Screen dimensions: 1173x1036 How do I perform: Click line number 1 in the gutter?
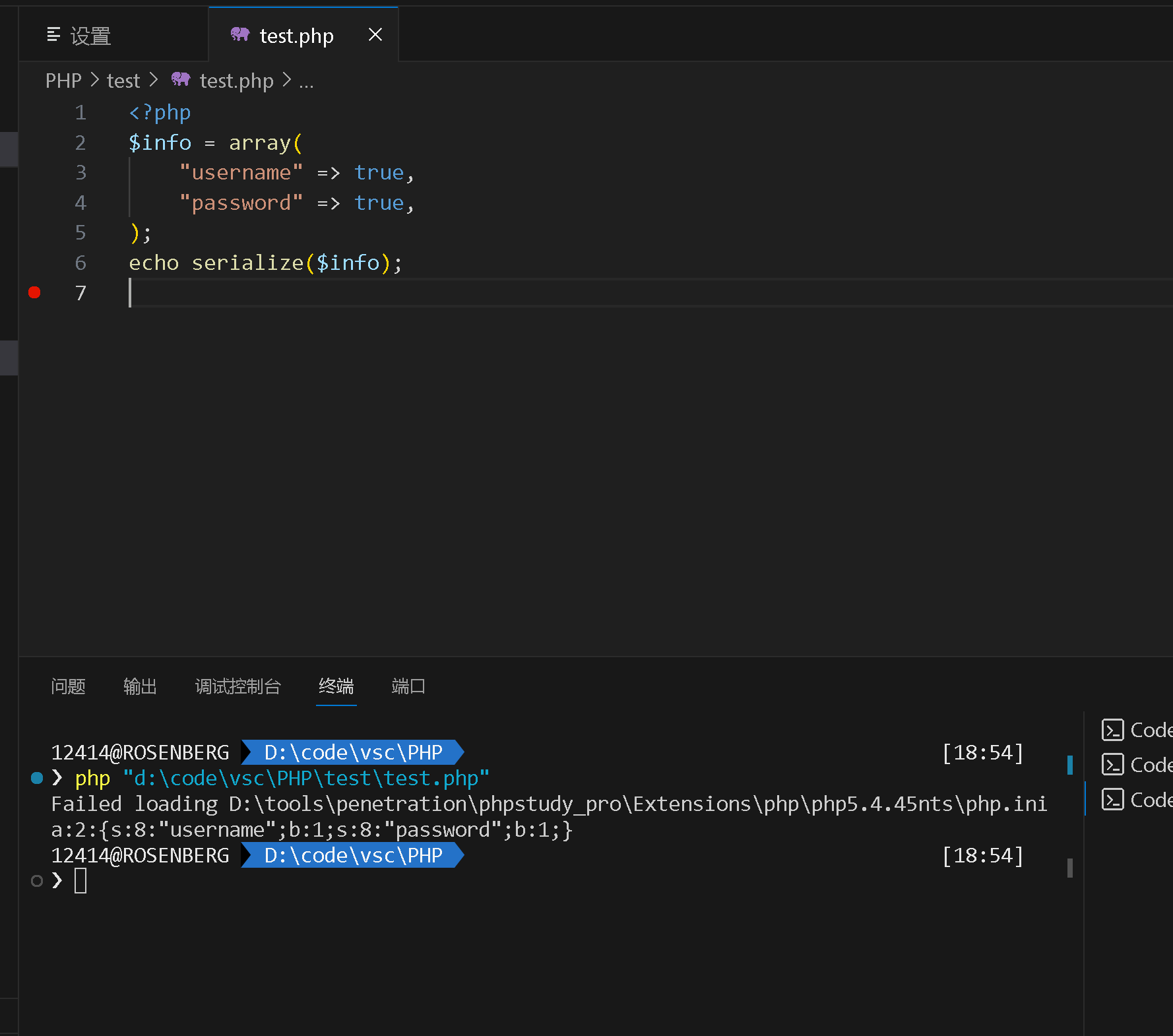point(80,112)
